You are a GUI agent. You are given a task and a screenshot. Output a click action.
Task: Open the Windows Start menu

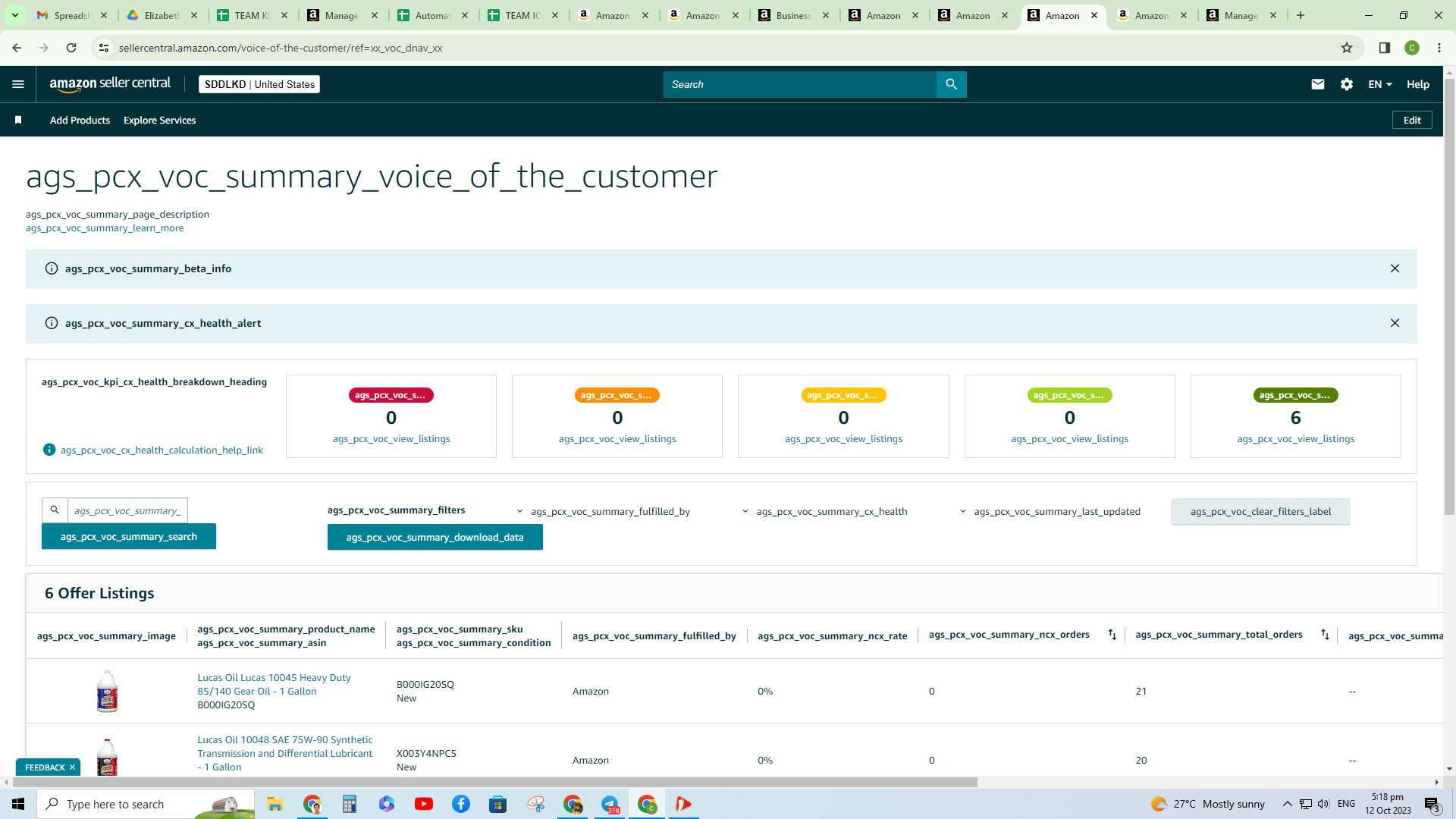[x=18, y=804]
